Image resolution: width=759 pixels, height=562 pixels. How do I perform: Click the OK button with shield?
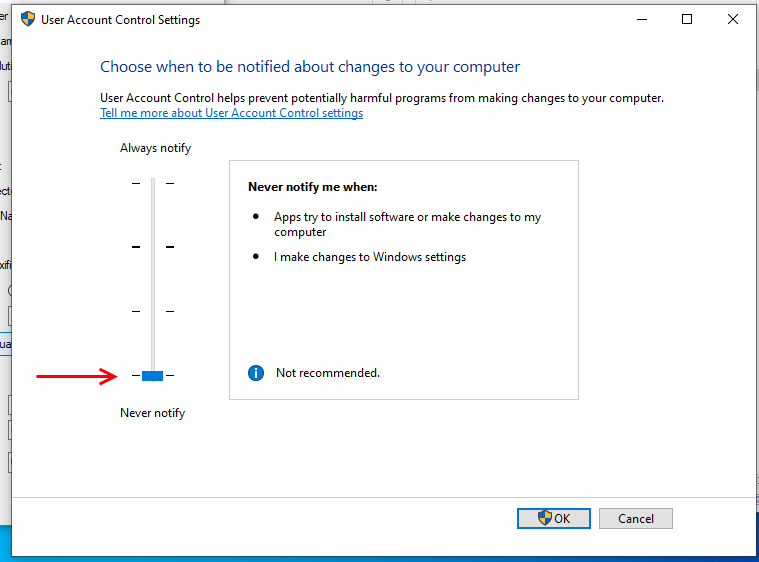pyautogui.click(x=553, y=518)
